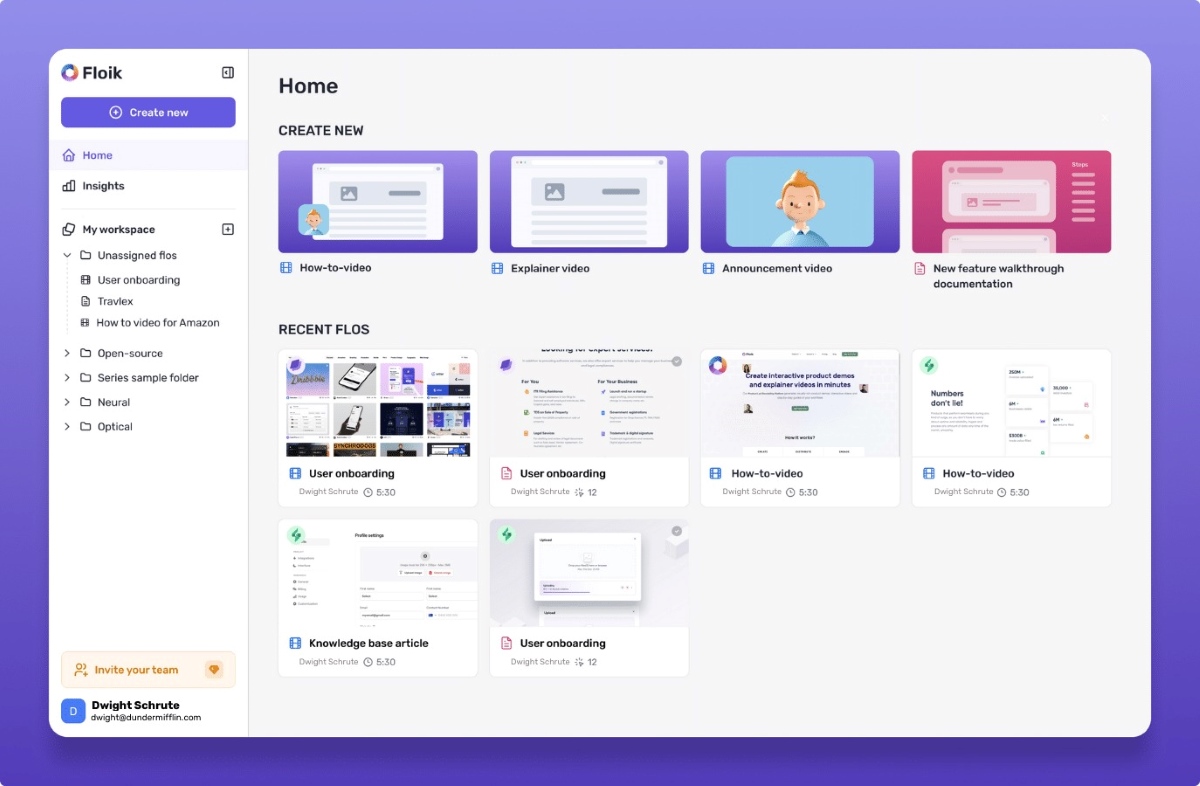Expand the Neural folder chevron
Viewport: 1200px width, 786px height.
tap(68, 402)
